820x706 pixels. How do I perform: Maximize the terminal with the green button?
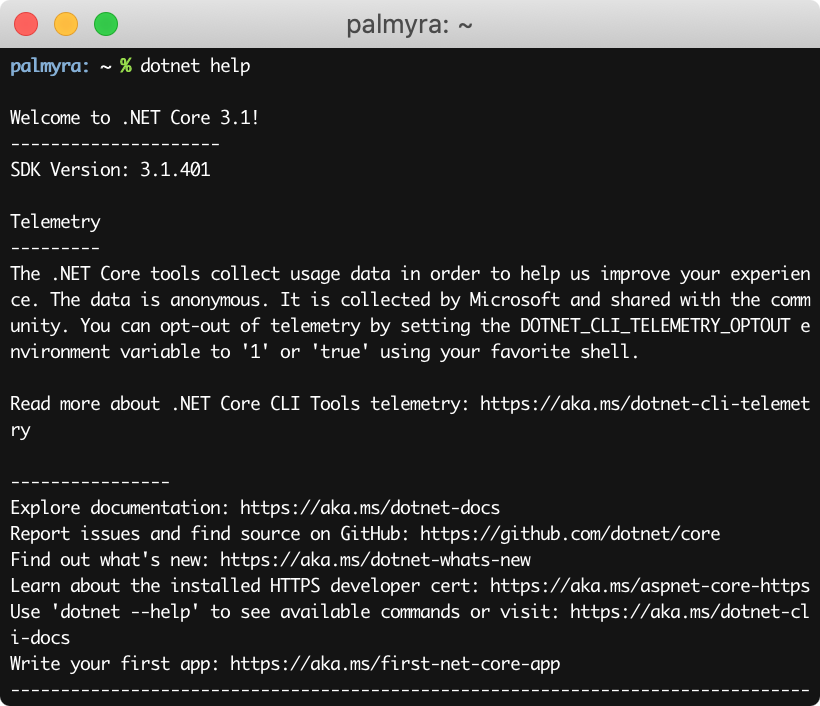coord(106,24)
